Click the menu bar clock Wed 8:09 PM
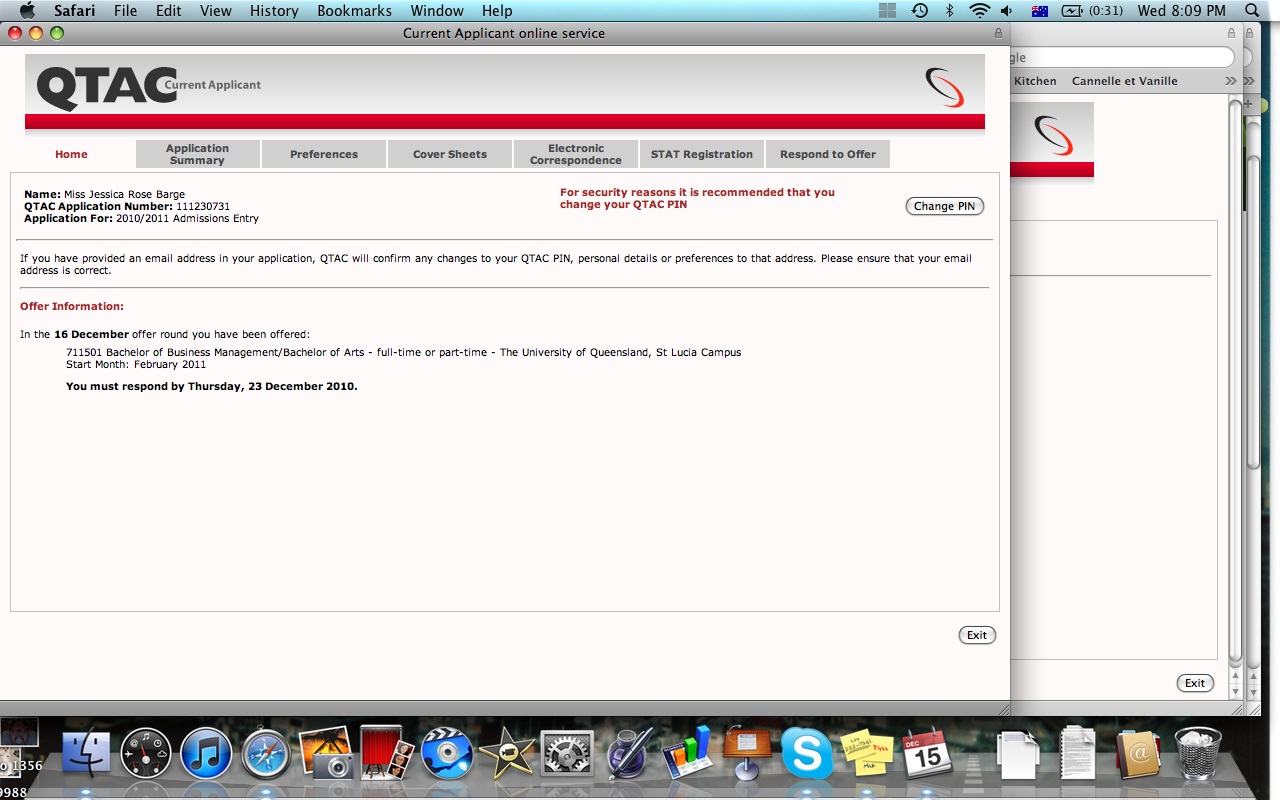The image size is (1280, 800). [1182, 11]
